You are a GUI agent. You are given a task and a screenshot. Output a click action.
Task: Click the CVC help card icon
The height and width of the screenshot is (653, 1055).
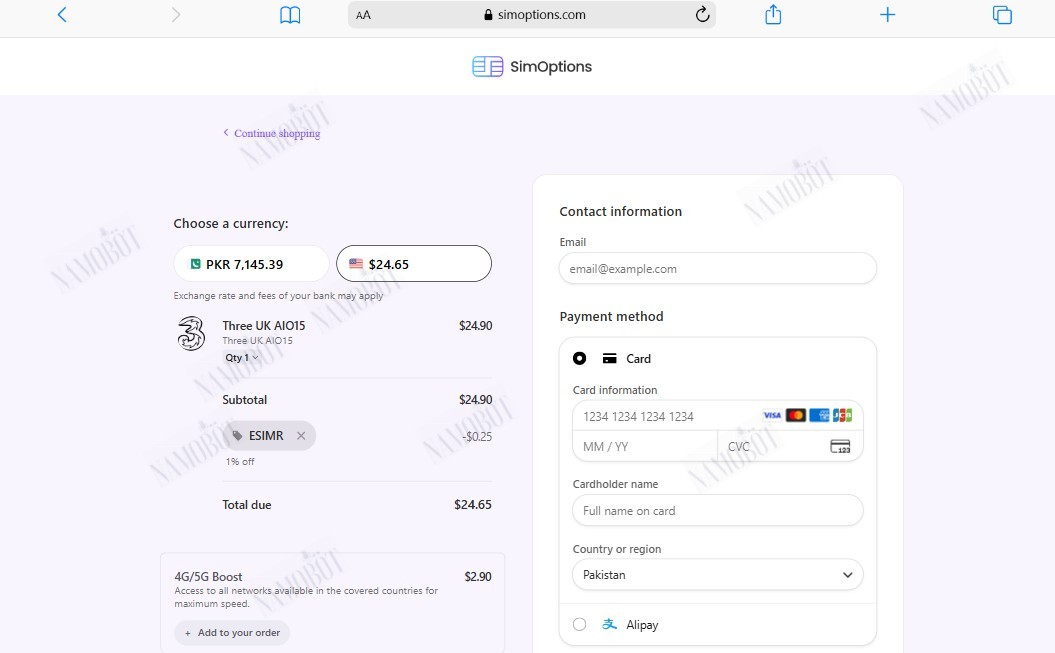click(x=840, y=447)
